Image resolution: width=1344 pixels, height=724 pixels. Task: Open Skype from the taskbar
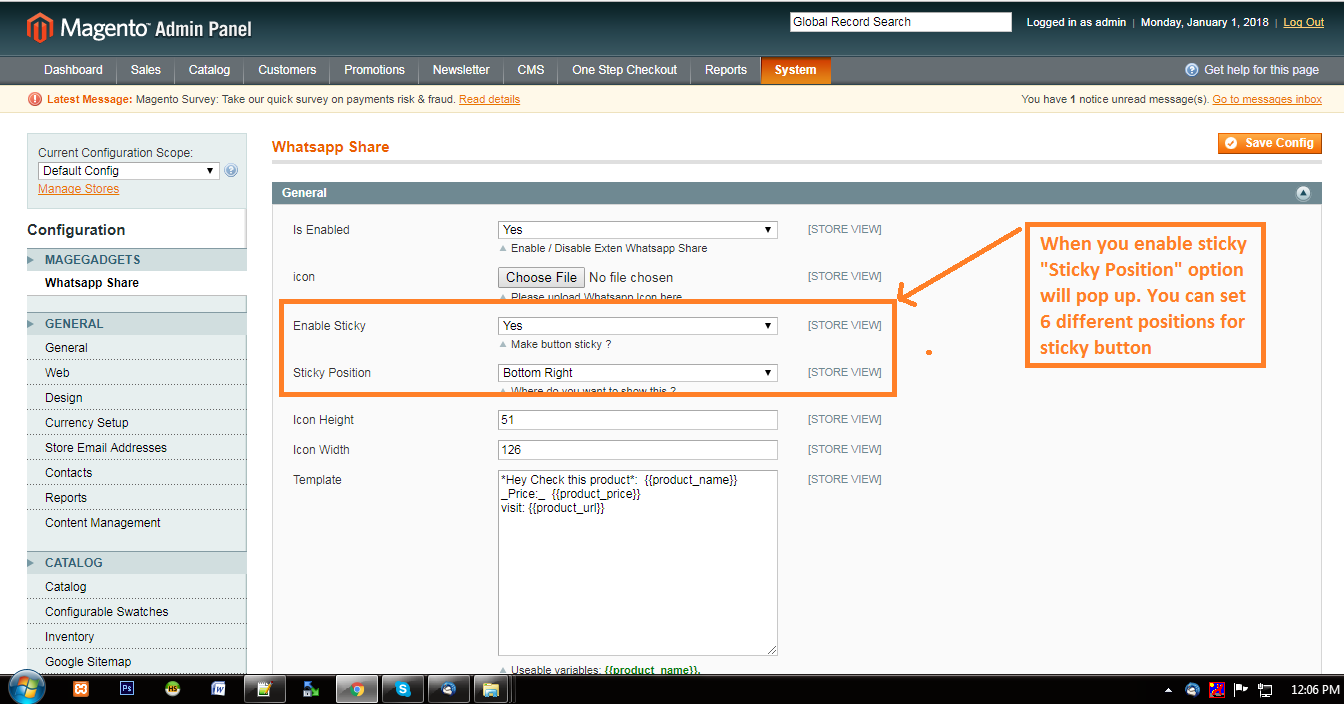click(x=403, y=689)
